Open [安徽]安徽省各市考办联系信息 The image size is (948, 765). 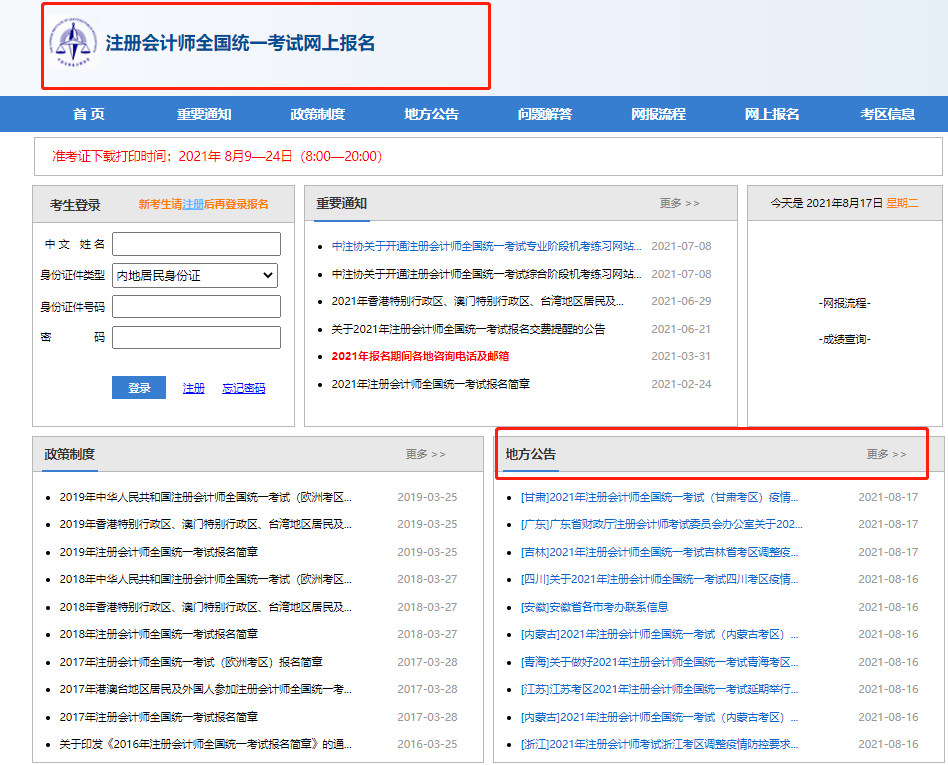point(595,607)
